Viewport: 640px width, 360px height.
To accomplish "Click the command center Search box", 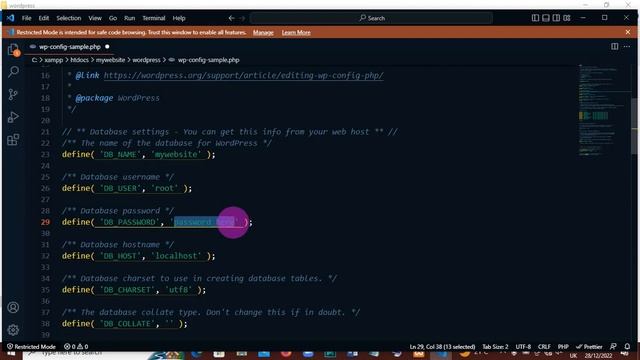I will point(371,18).
